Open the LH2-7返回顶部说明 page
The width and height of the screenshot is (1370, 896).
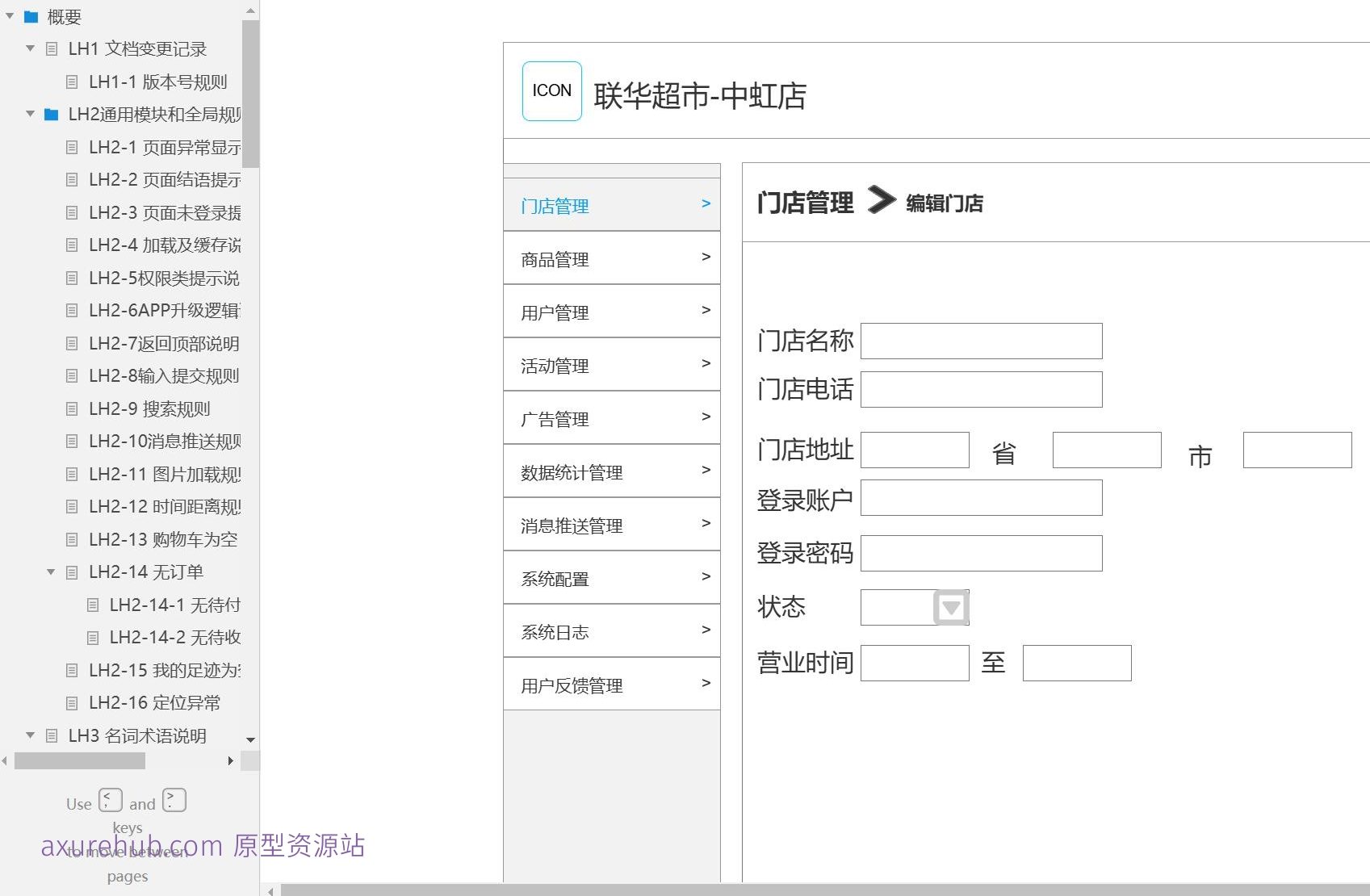(164, 344)
